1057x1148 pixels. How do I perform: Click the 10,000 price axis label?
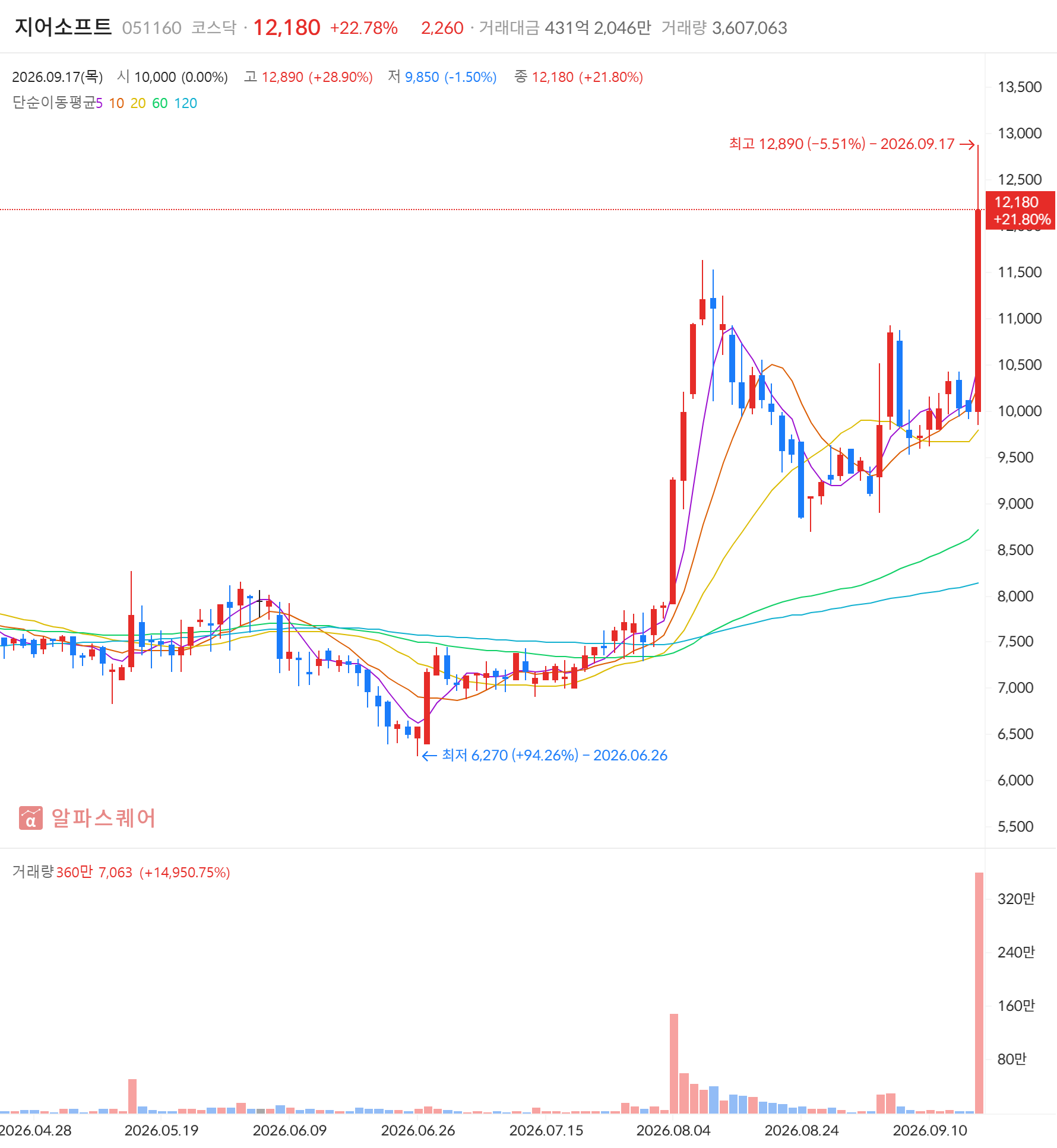pos(1020,411)
